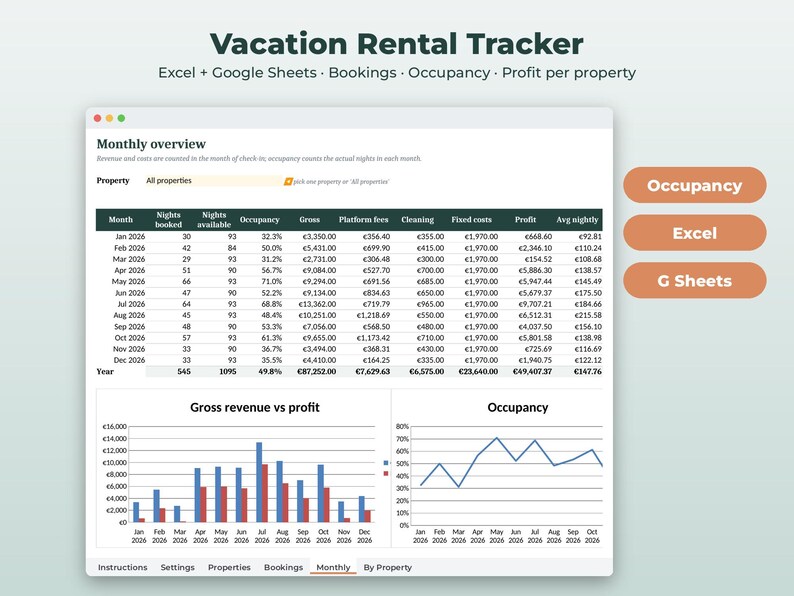Click the 'Year' totals row label
The image size is (794, 596).
coord(105,372)
